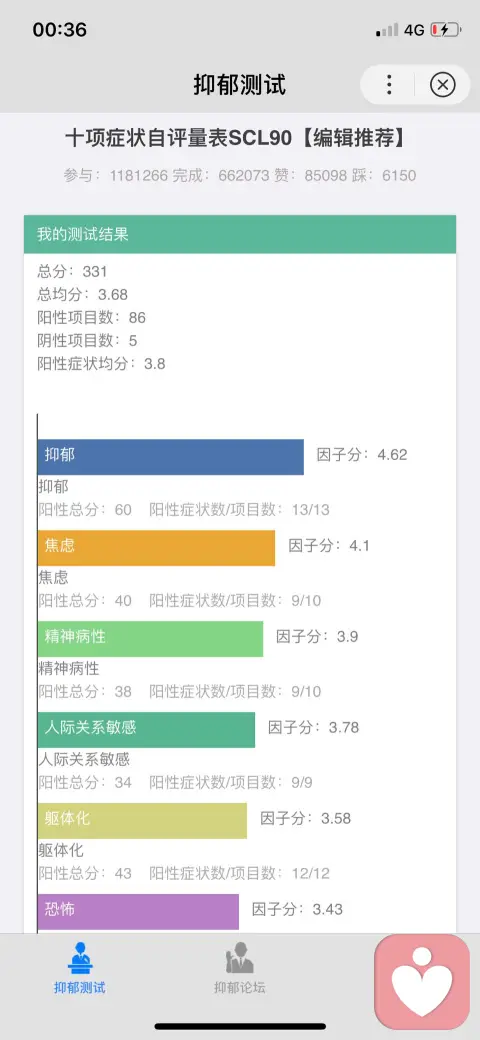Select the 抑郁测试 tab label

80,987
